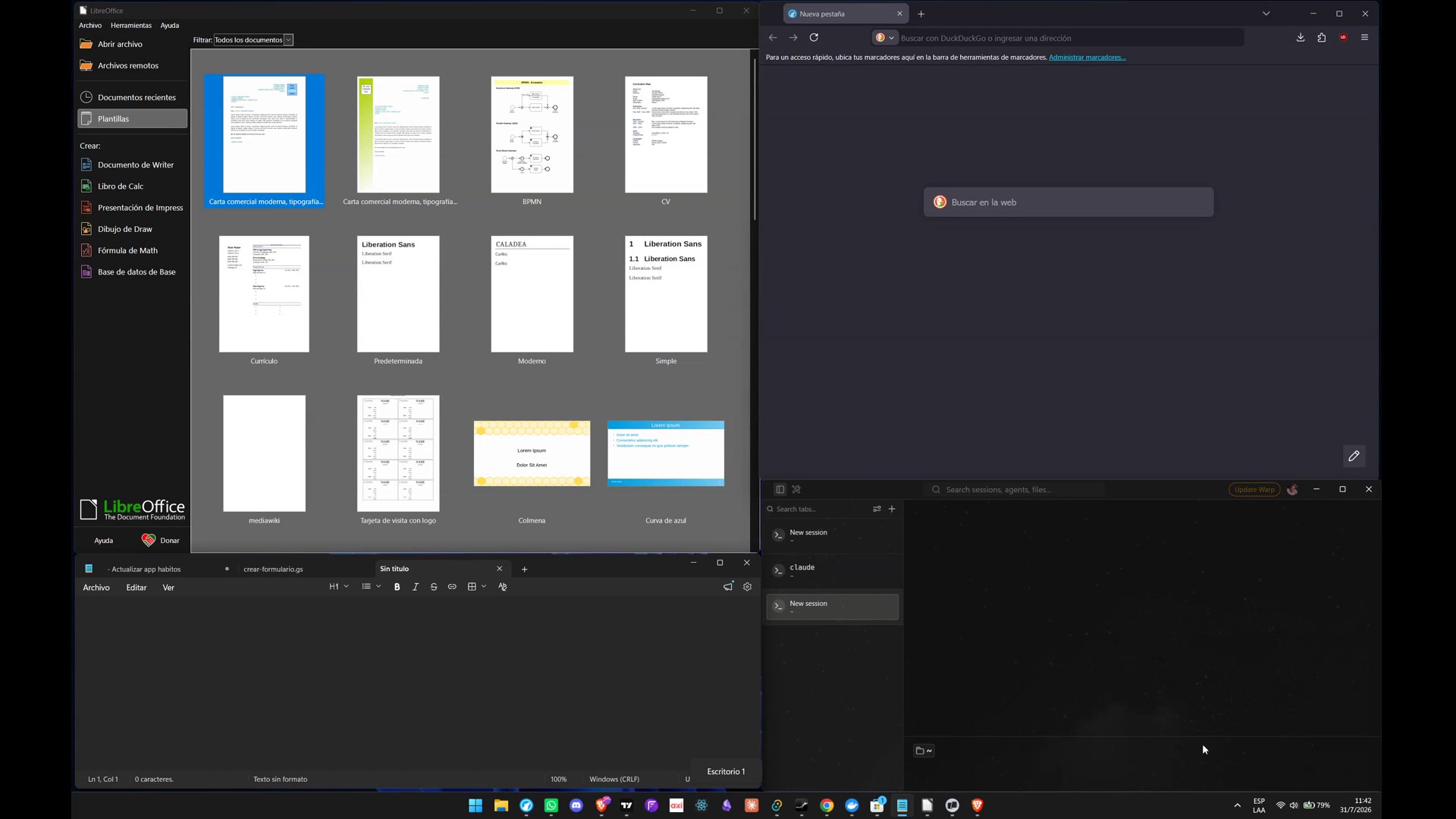Open browser extensions puzzle icon
Viewport: 1456px width, 819px height.
pyautogui.click(x=1322, y=37)
